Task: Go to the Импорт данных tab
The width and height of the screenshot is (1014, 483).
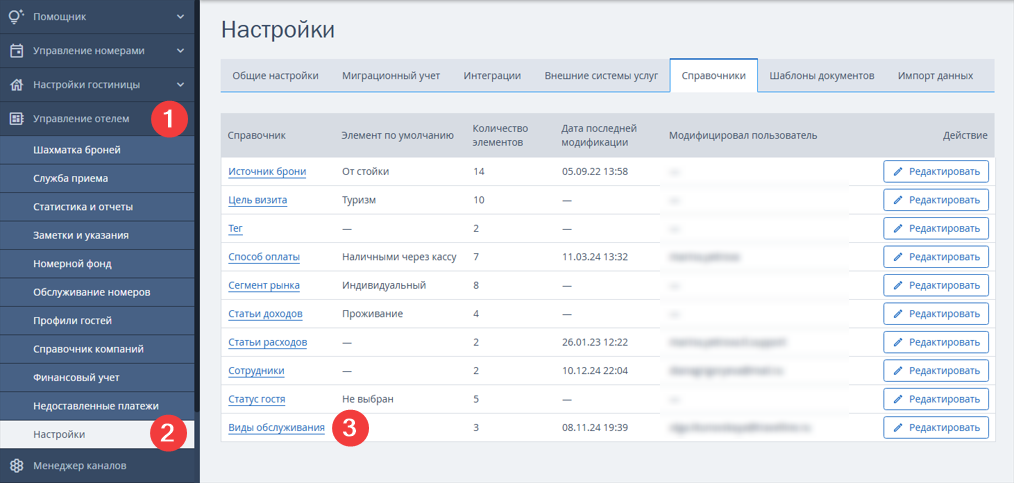Action: point(935,76)
